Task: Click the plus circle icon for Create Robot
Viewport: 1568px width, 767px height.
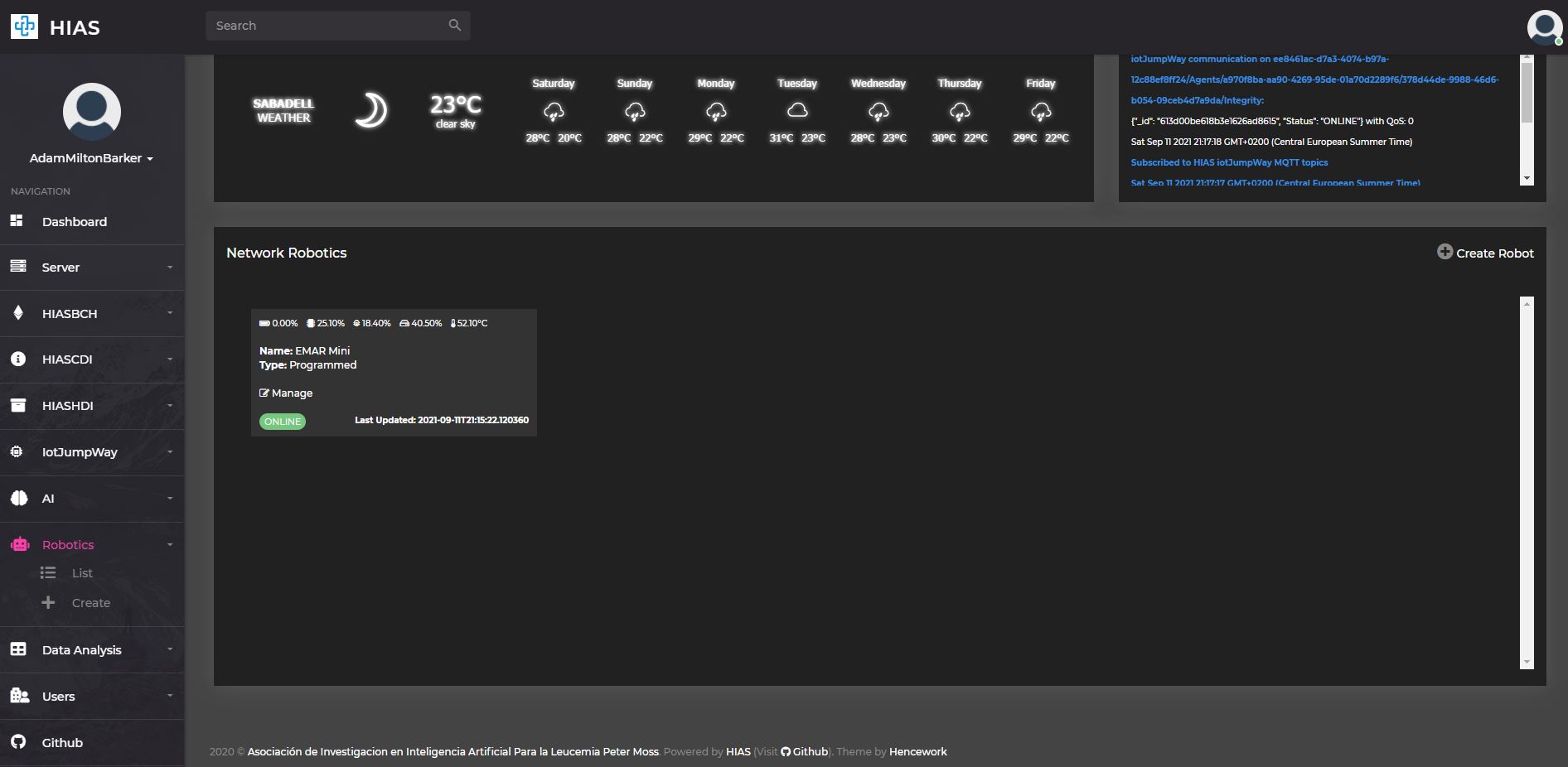Action: (1445, 252)
